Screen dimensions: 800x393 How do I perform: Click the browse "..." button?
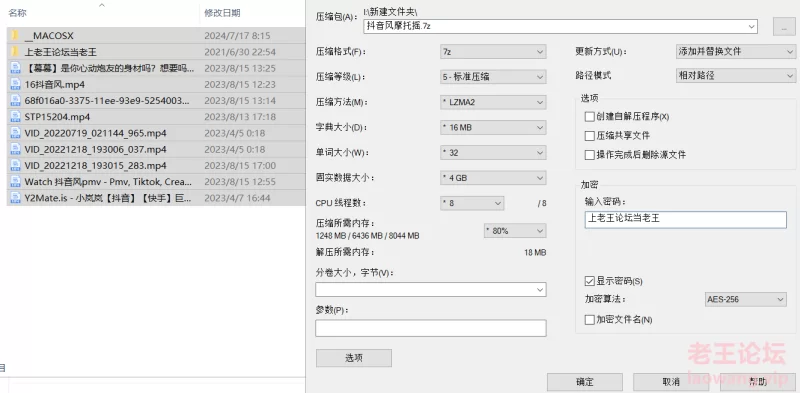[x=784, y=27]
